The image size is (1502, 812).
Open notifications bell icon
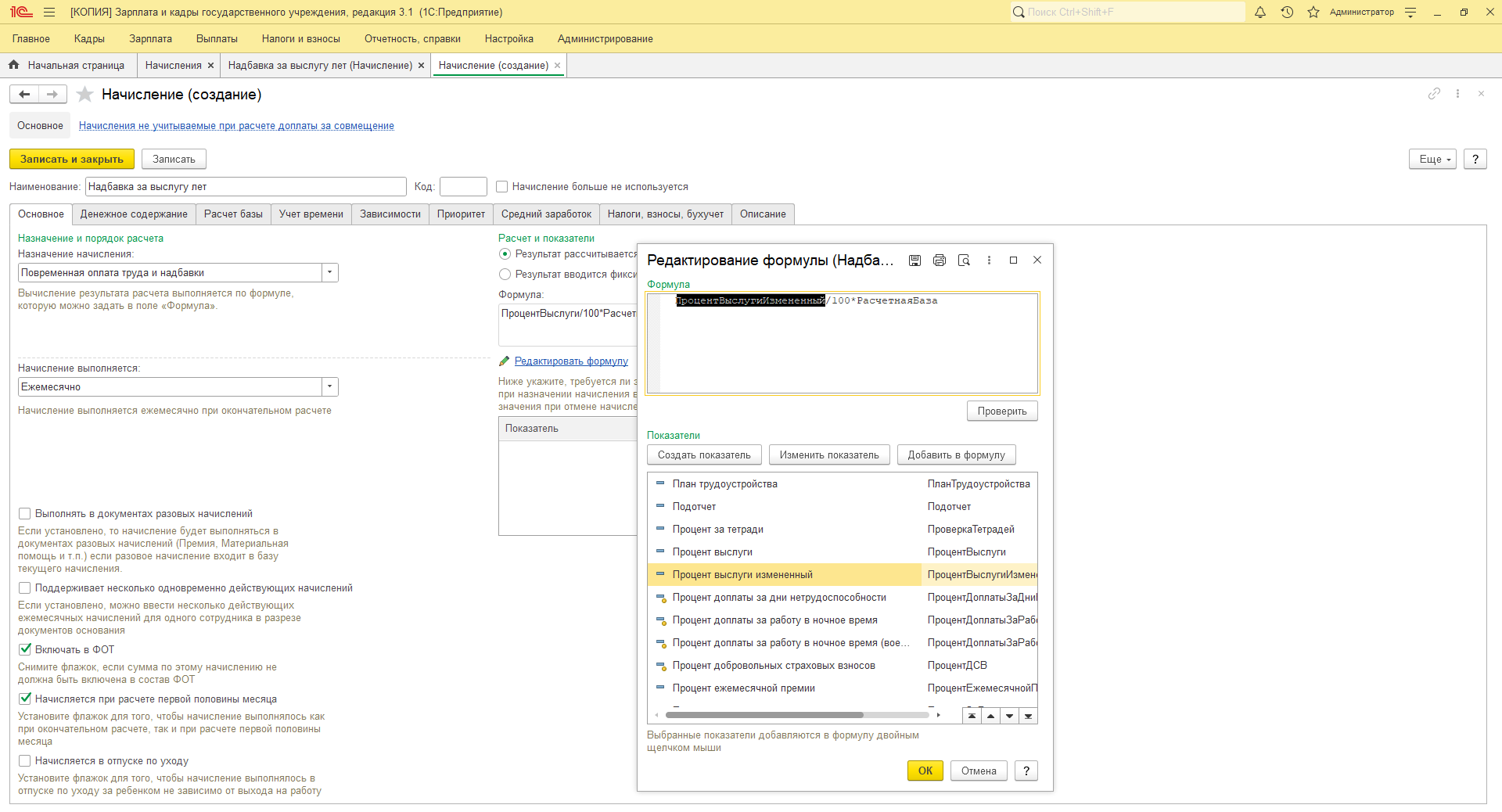(1260, 12)
